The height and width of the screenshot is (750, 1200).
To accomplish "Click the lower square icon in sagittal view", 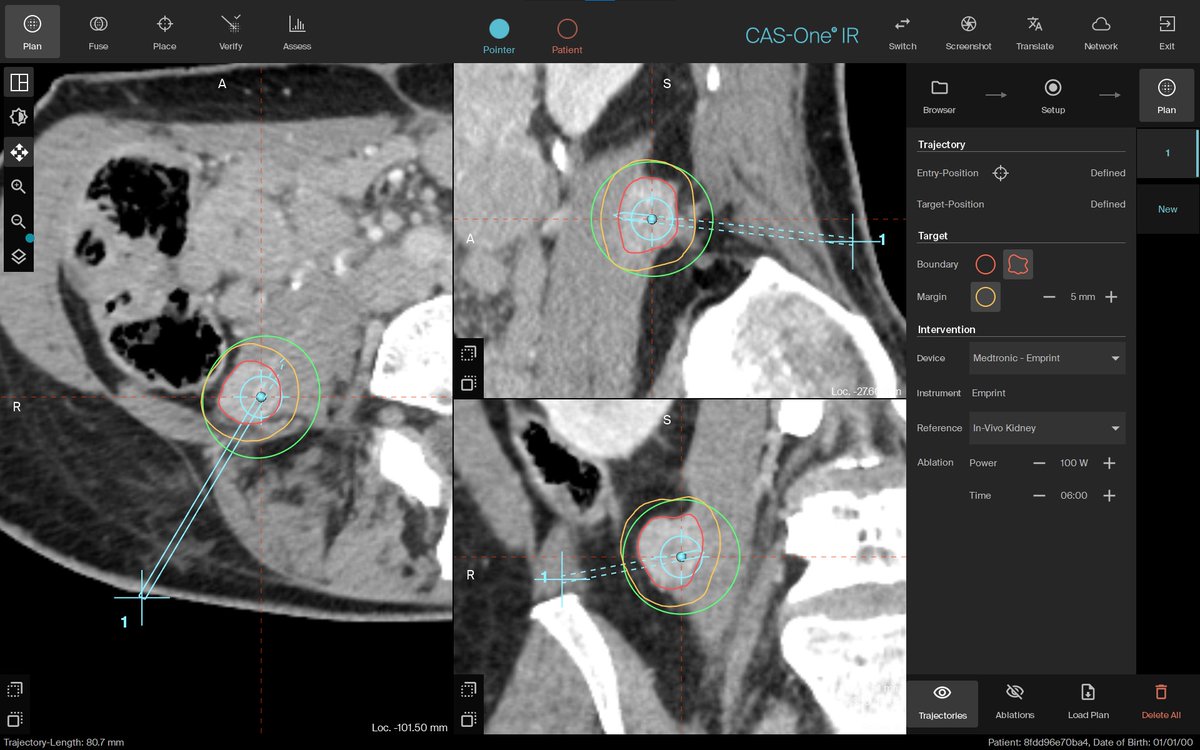I will pos(468,382).
